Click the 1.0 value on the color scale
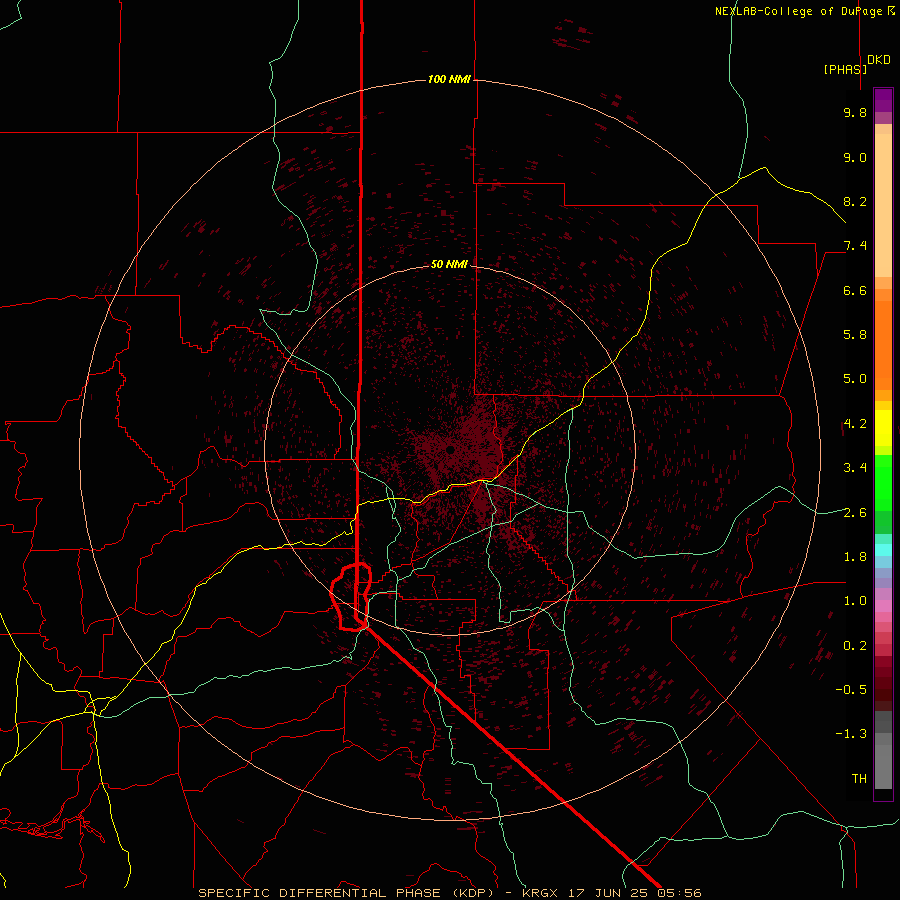 point(855,601)
